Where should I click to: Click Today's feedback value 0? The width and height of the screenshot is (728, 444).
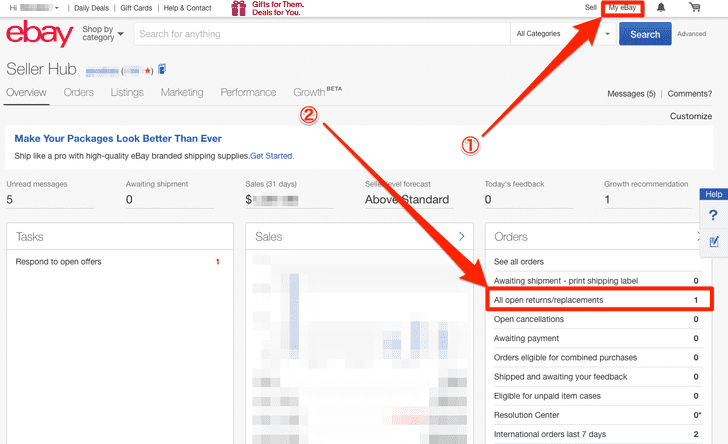(488, 200)
